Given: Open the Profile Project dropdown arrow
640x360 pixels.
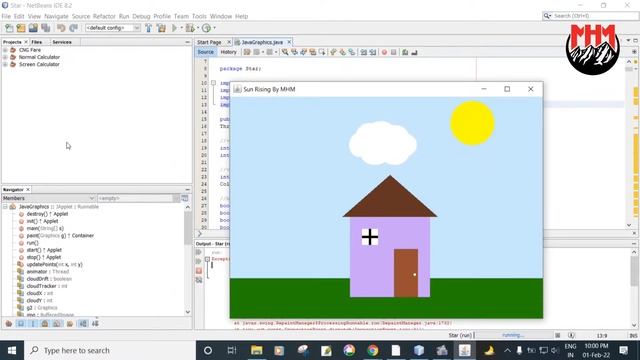Looking at the screenshot, I should click(x=214, y=28).
